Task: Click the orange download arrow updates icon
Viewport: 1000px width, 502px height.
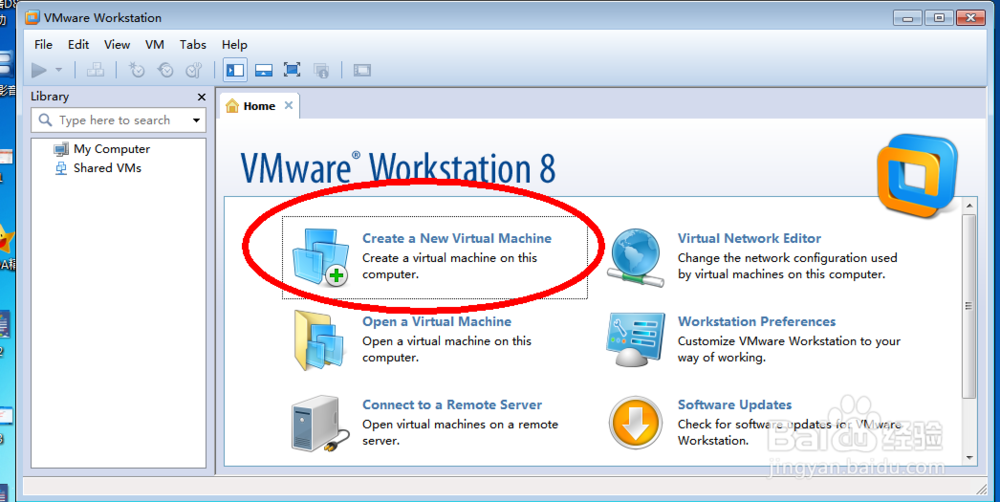Action: click(x=635, y=423)
